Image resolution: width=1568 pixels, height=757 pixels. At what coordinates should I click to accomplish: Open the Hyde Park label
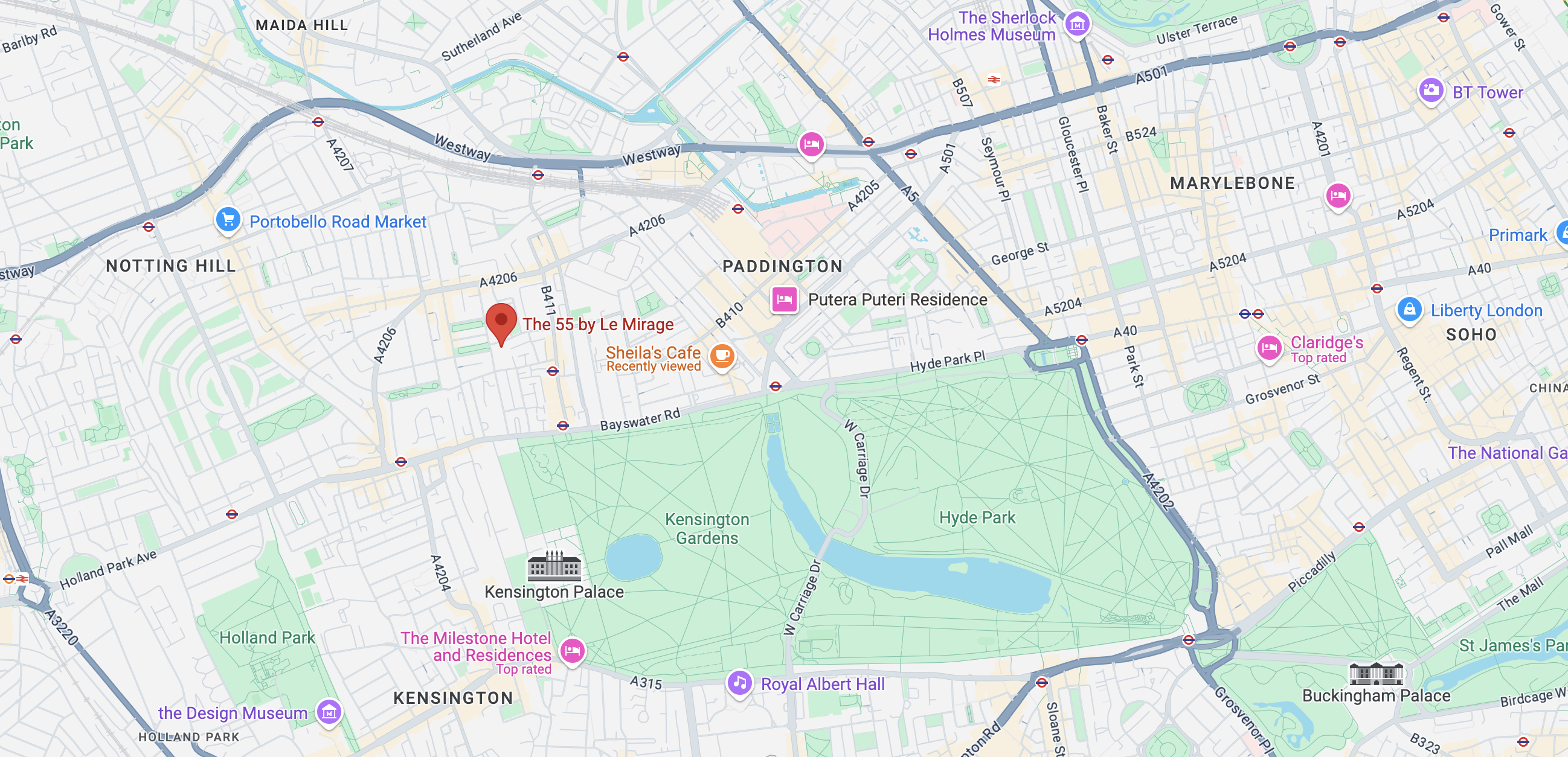tap(977, 517)
